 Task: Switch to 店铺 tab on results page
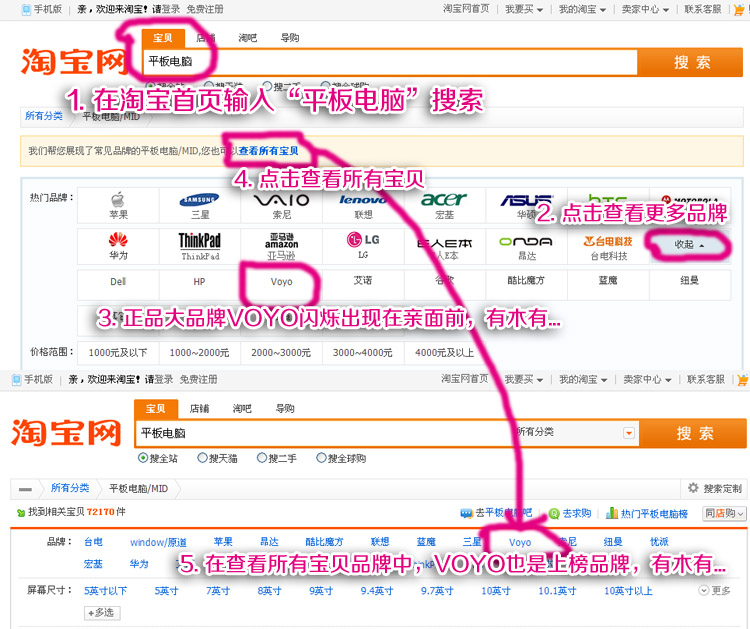199,408
